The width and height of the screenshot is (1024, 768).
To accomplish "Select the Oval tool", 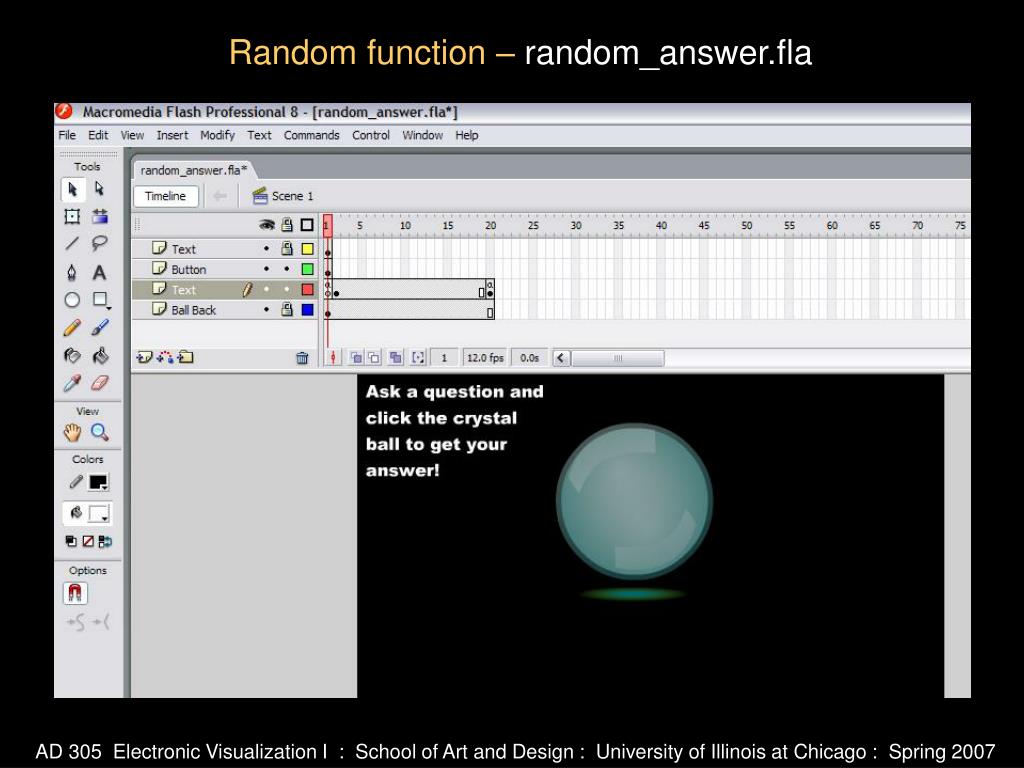I will [73, 299].
